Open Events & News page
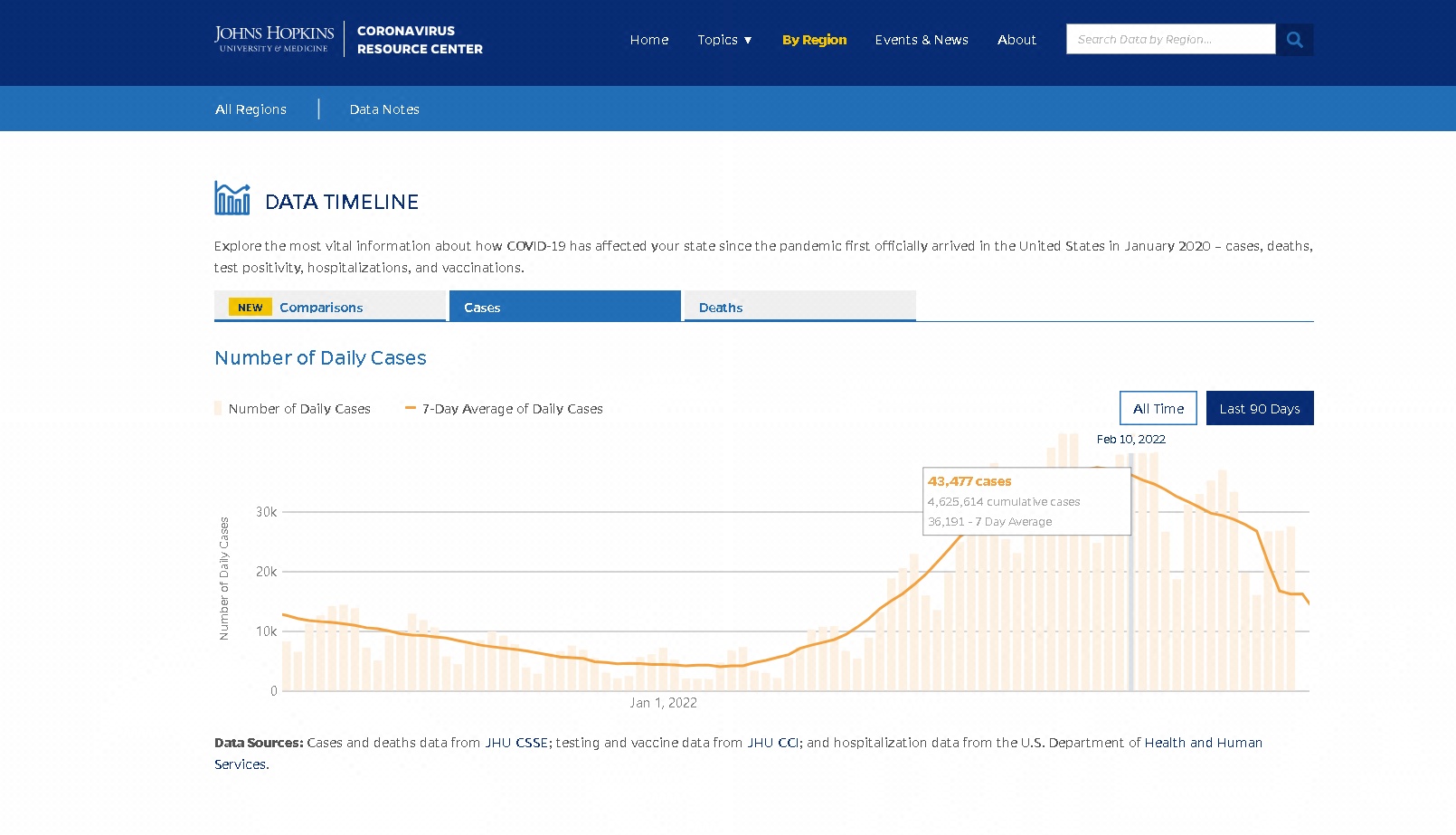The width and height of the screenshot is (1456, 835). (922, 40)
